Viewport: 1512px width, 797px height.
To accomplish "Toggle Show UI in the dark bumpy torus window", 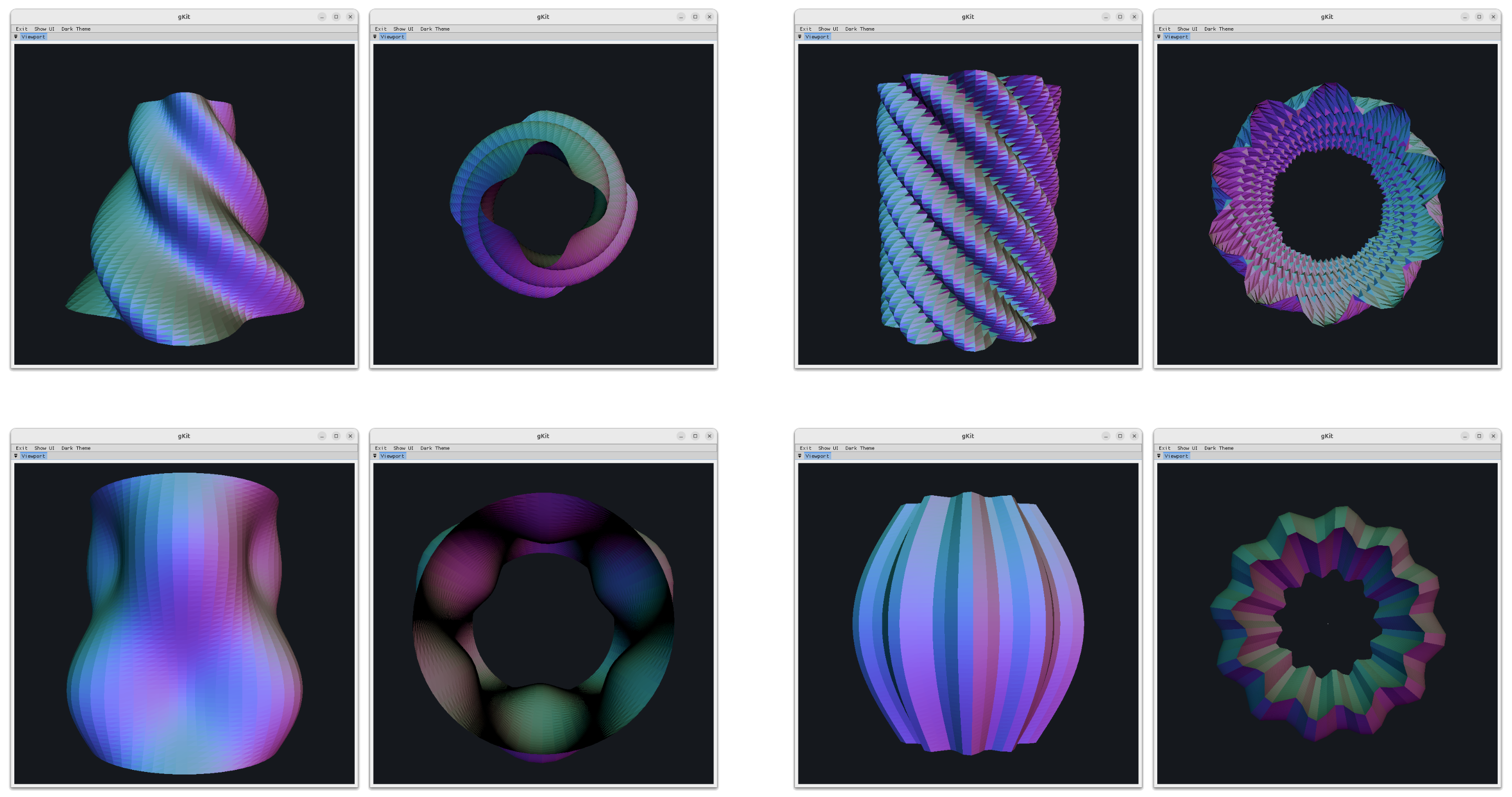I will [403, 448].
